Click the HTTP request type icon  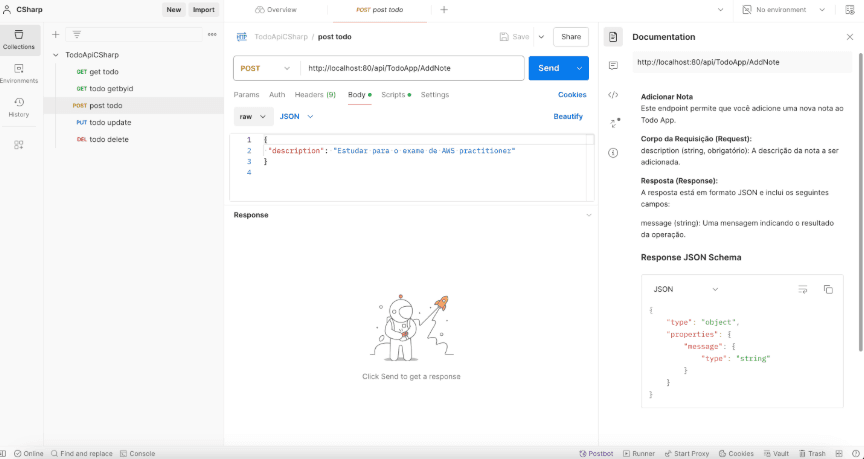pos(242,37)
